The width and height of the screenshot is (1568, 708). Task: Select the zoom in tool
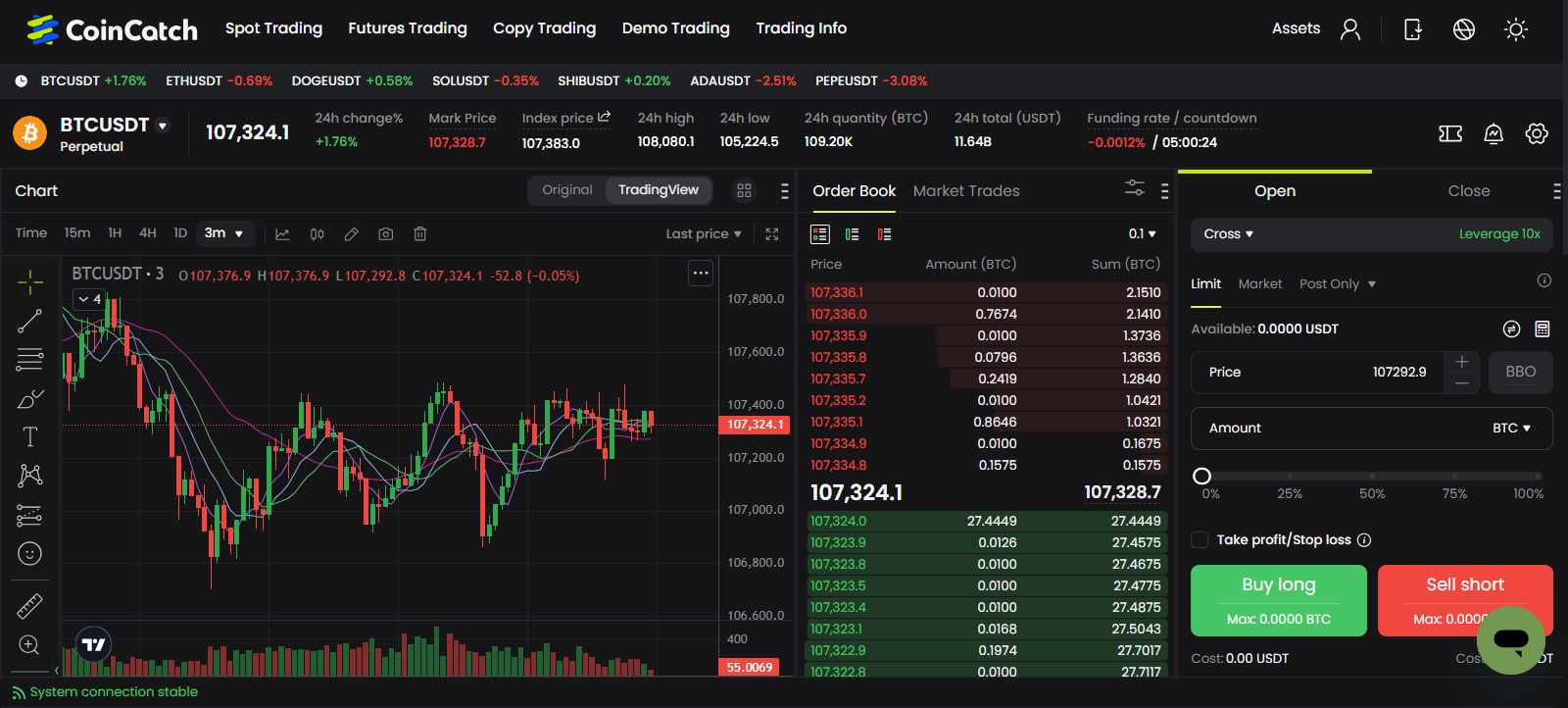tap(30, 645)
